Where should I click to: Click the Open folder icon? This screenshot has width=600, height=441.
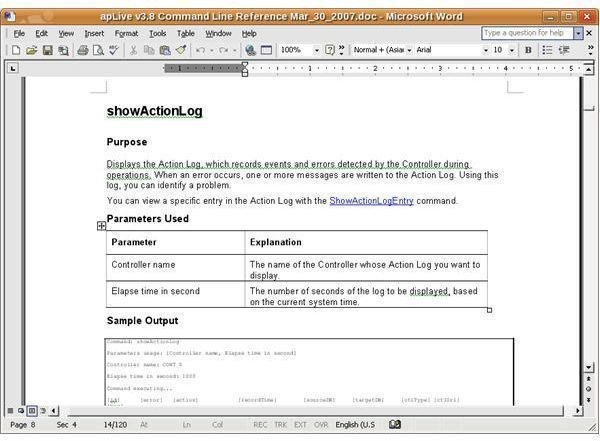32,50
